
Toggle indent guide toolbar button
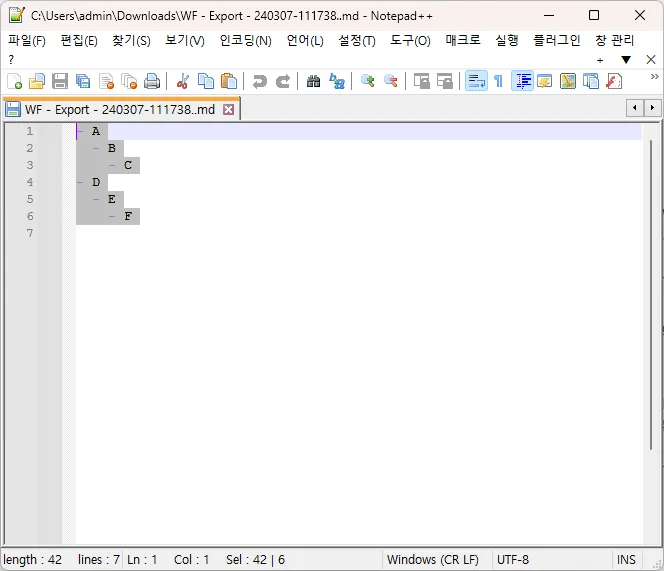pyautogui.click(x=523, y=81)
